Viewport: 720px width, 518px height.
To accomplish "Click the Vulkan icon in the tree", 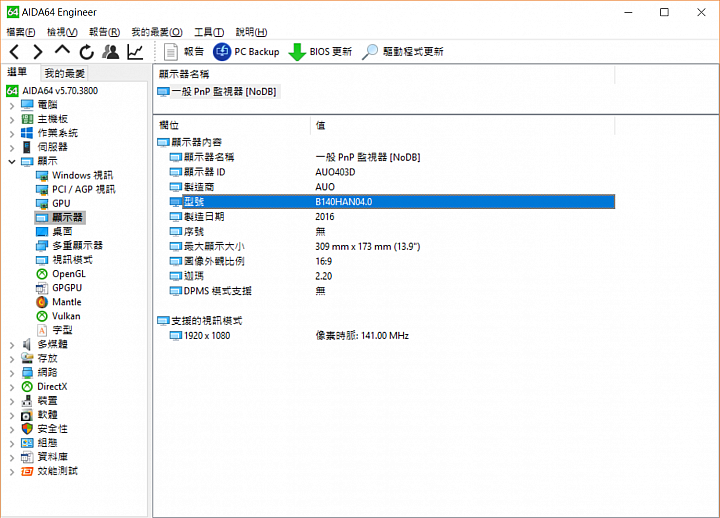I will pyautogui.click(x=42, y=316).
